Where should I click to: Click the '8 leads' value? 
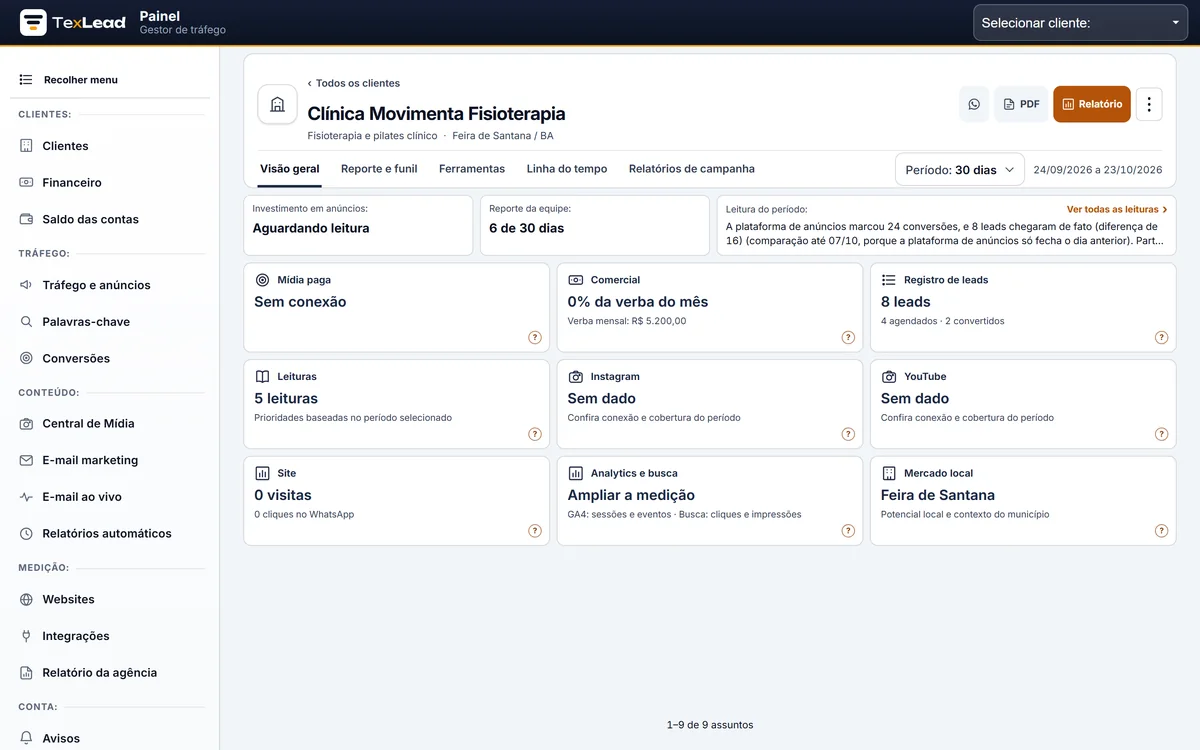click(906, 302)
